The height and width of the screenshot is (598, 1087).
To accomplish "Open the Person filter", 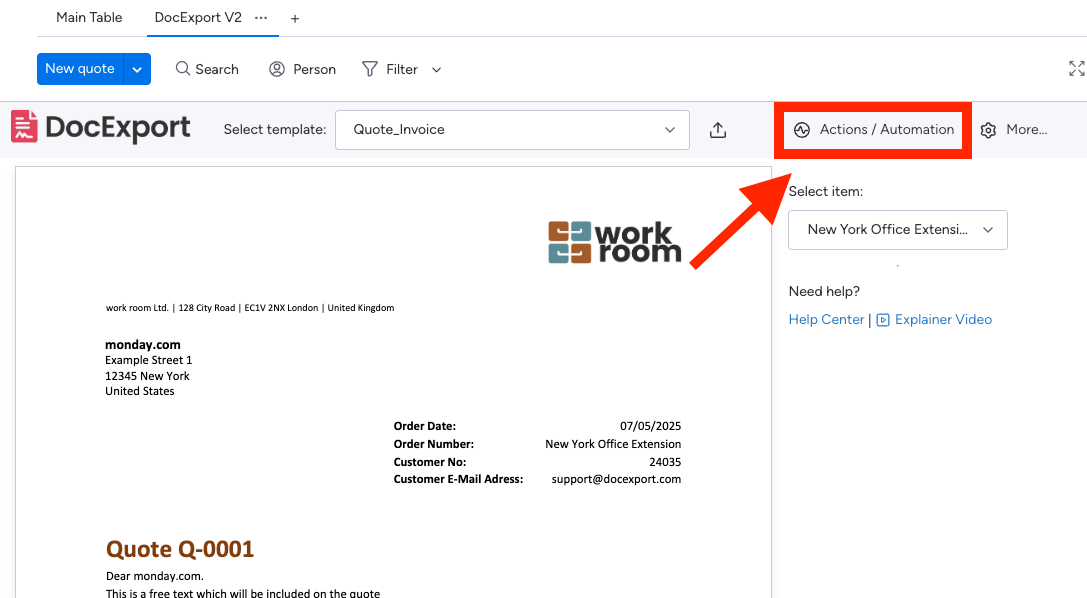I will (x=302, y=69).
